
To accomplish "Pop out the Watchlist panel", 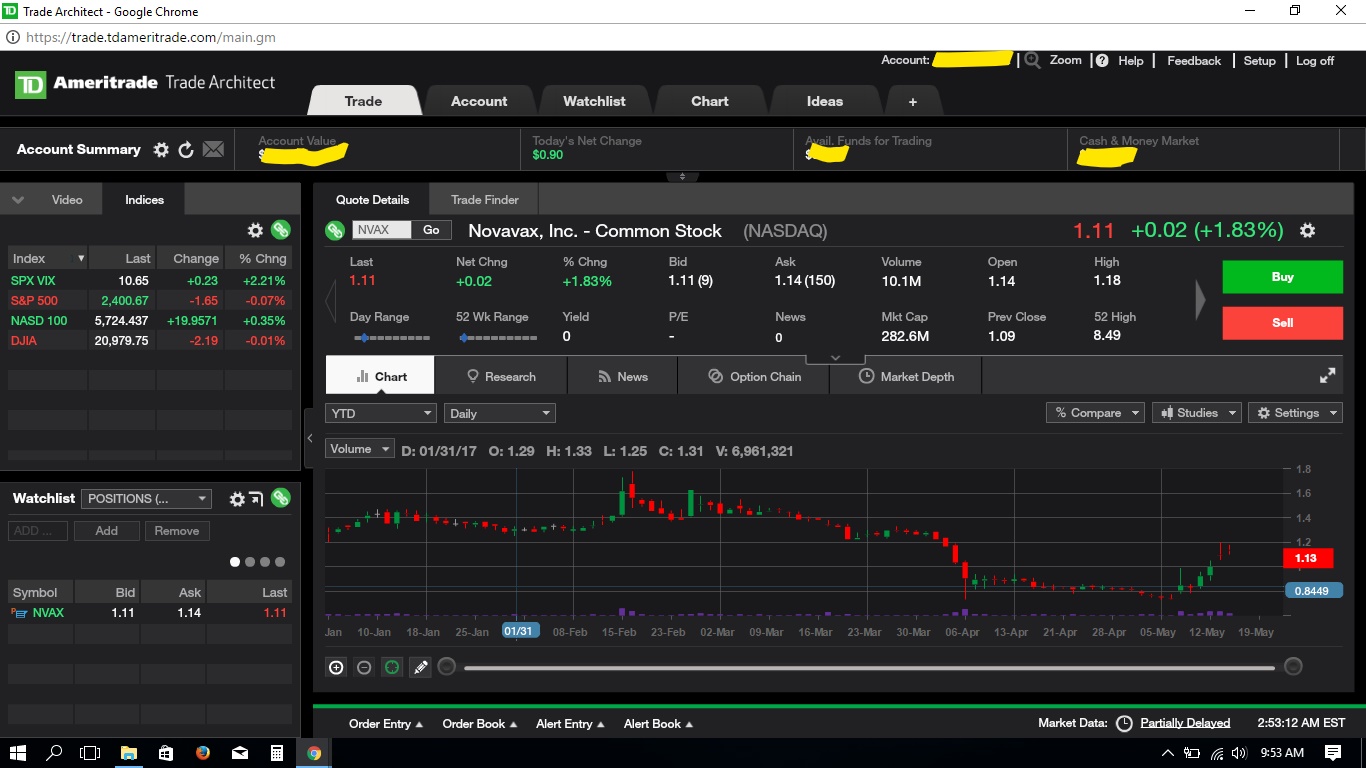I will pos(257,499).
